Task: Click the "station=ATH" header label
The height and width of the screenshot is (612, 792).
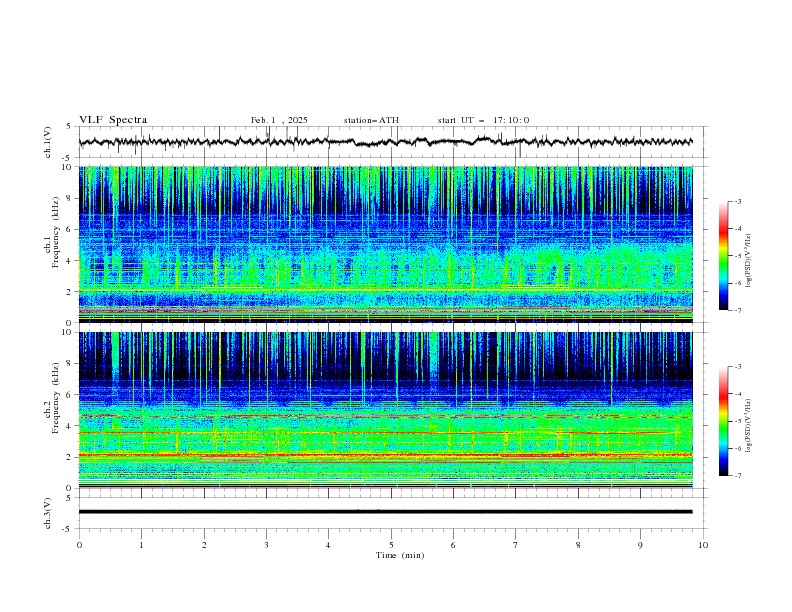Action: point(371,120)
